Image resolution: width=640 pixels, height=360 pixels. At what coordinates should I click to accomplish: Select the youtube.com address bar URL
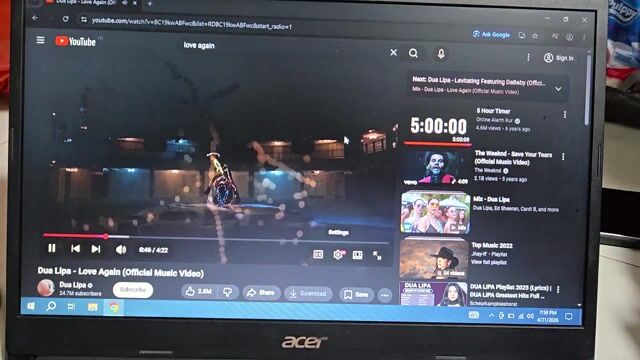192,23
